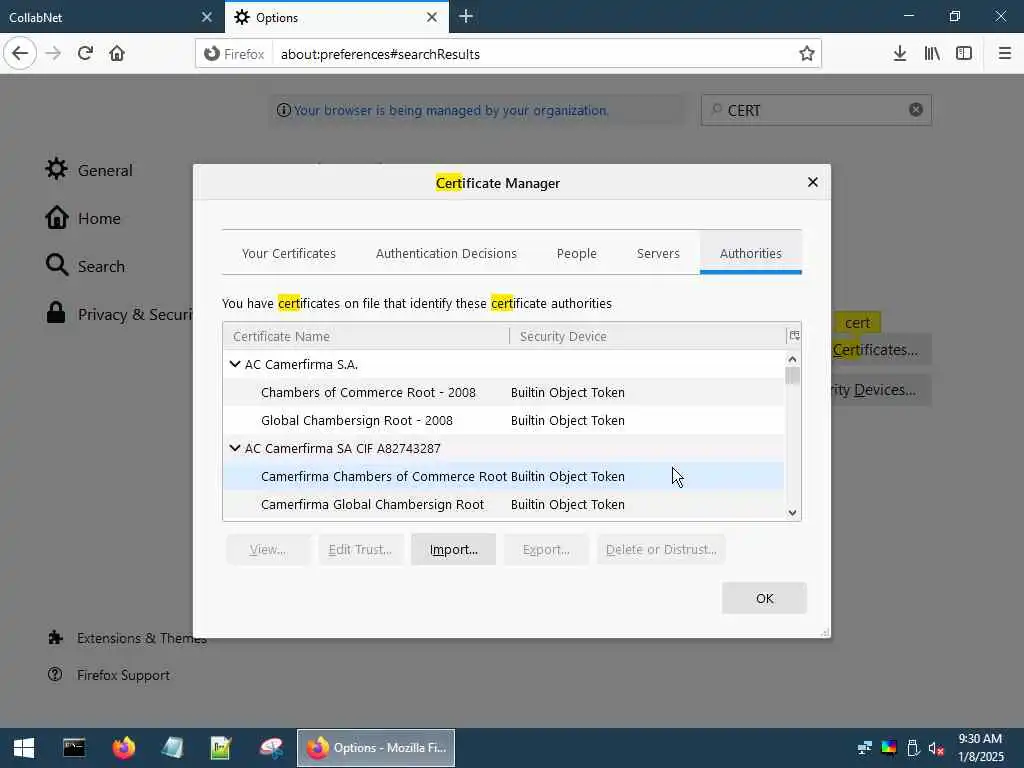Click the certificate list scroll down arrow

(792, 513)
